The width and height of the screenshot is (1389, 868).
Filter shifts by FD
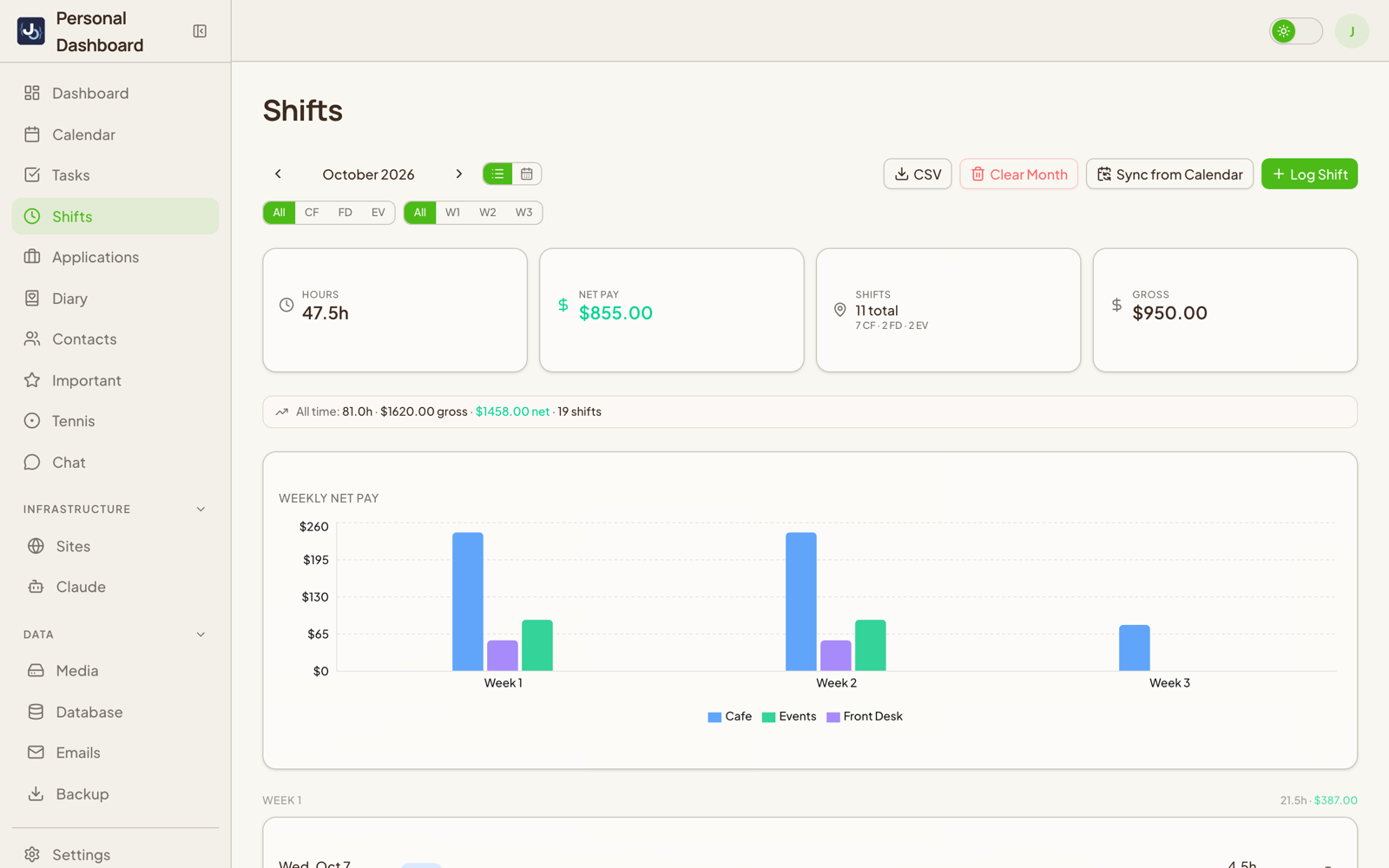tap(346, 213)
